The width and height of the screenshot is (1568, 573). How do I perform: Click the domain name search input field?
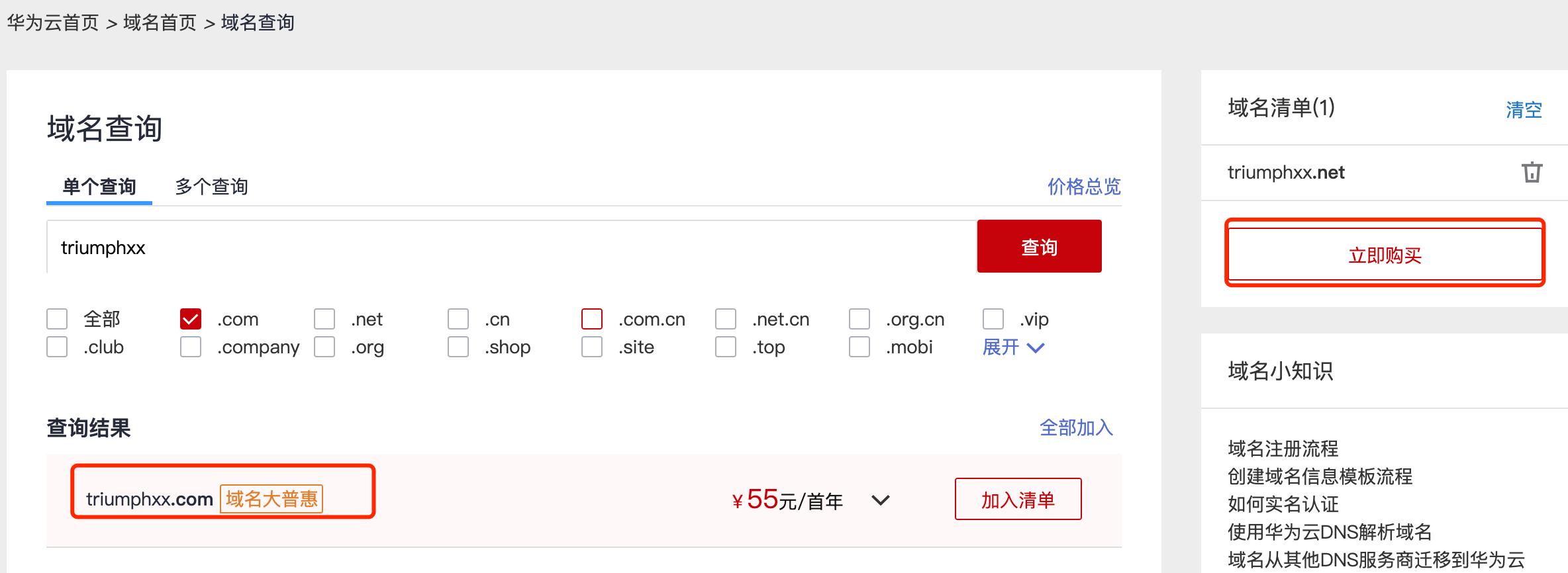tap(464, 246)
